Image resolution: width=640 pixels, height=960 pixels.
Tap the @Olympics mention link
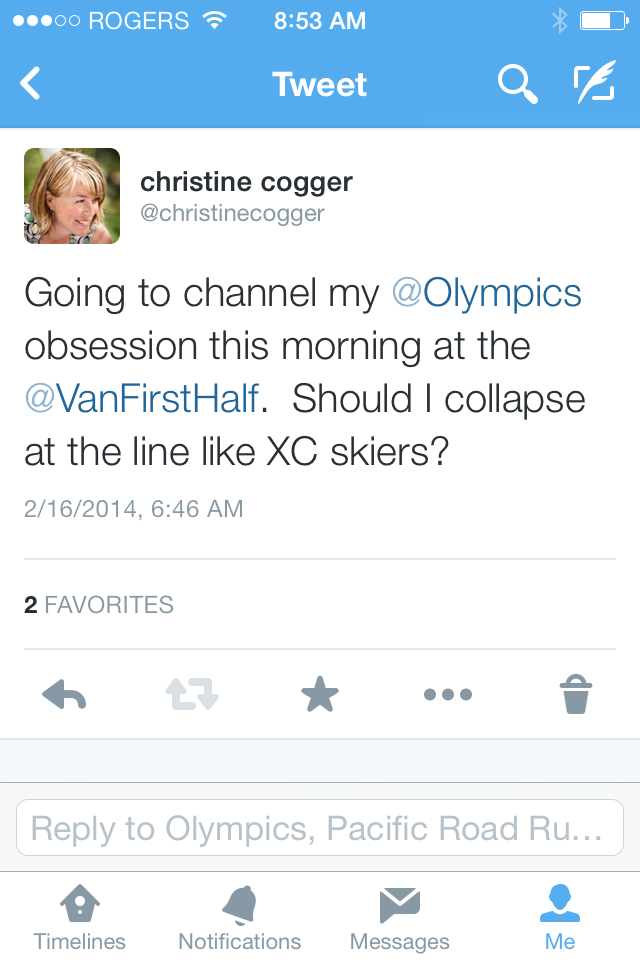point(486,293)
